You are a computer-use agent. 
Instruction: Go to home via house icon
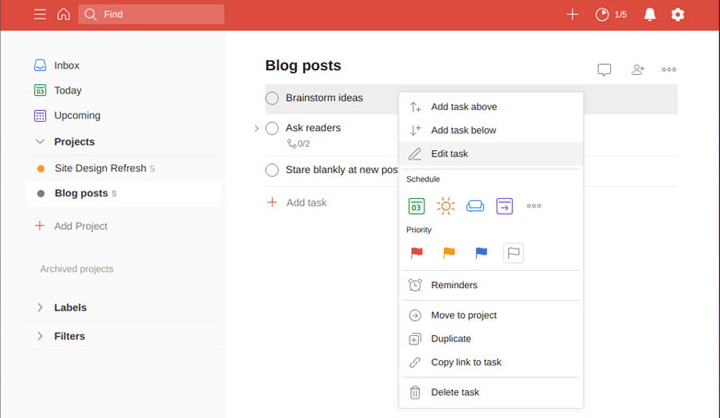pyautogui.click(x=63, y=14)
